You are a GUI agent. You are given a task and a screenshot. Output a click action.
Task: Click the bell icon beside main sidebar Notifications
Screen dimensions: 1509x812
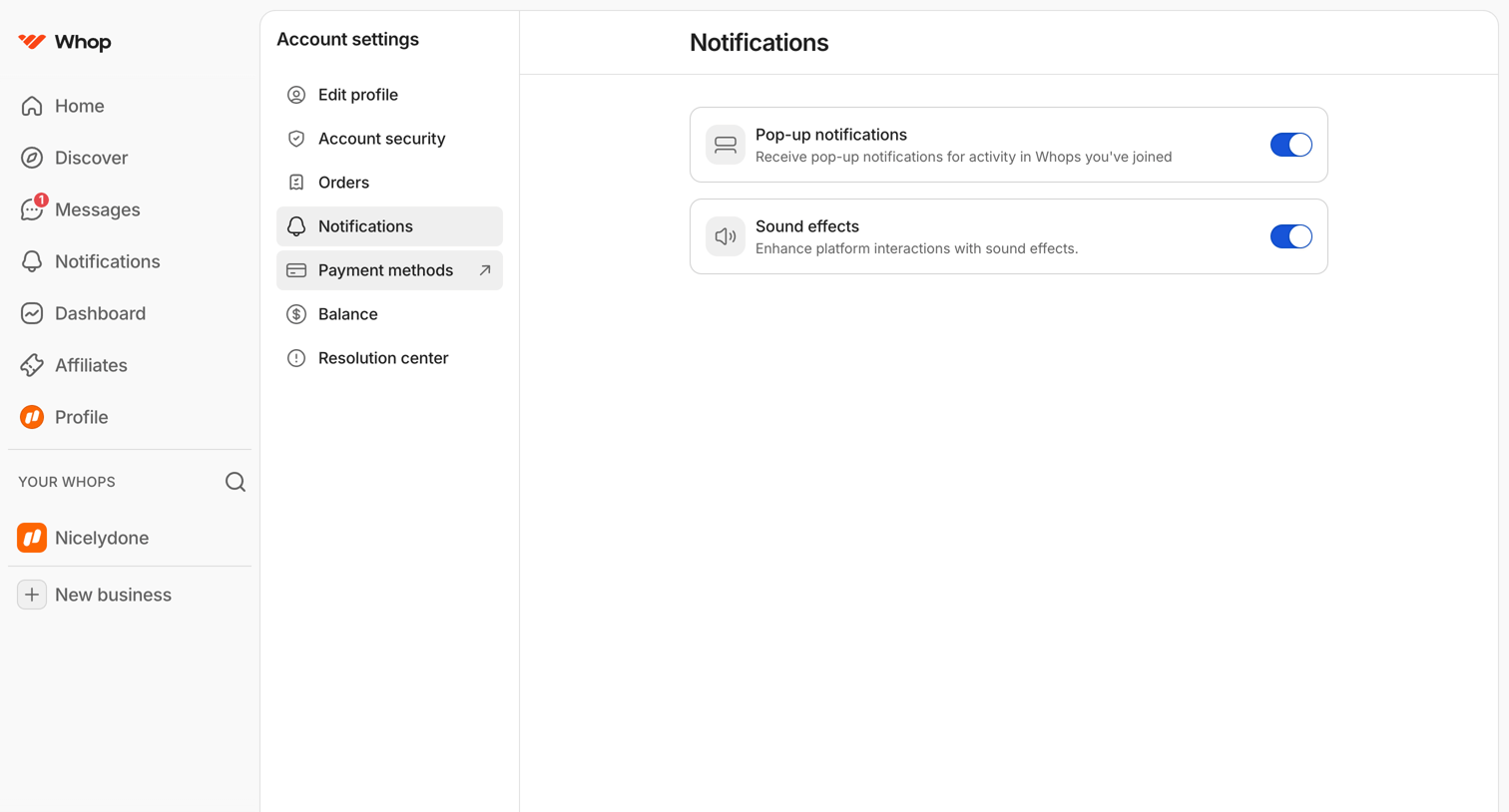[x=32, y=261]
